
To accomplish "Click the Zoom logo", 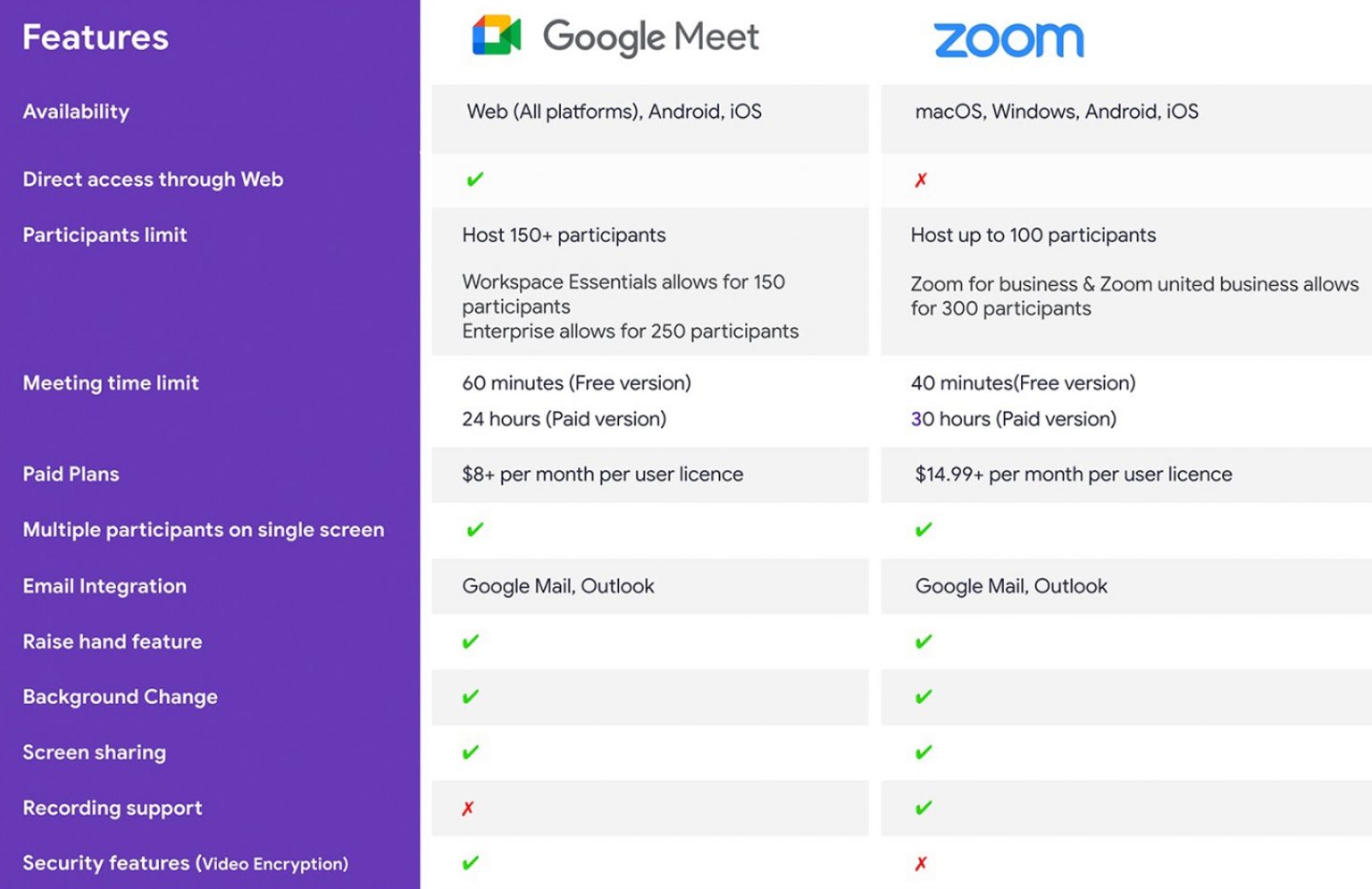I will click(1008, 40).
